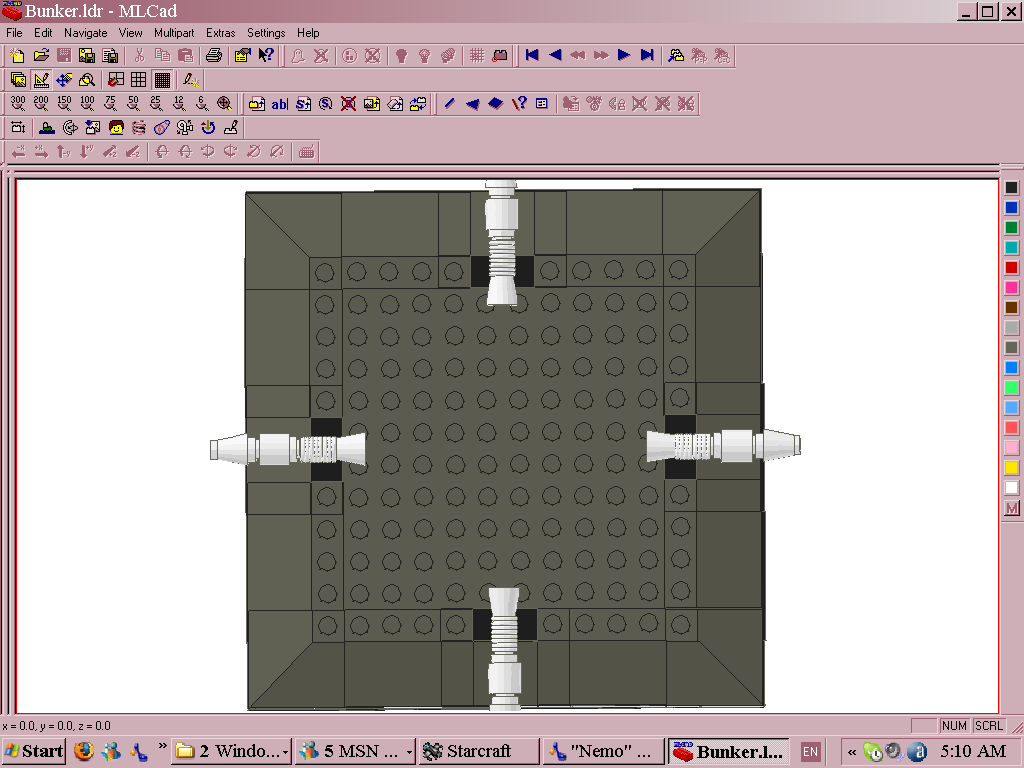Add an optional line primitive

tap(519, 103)
